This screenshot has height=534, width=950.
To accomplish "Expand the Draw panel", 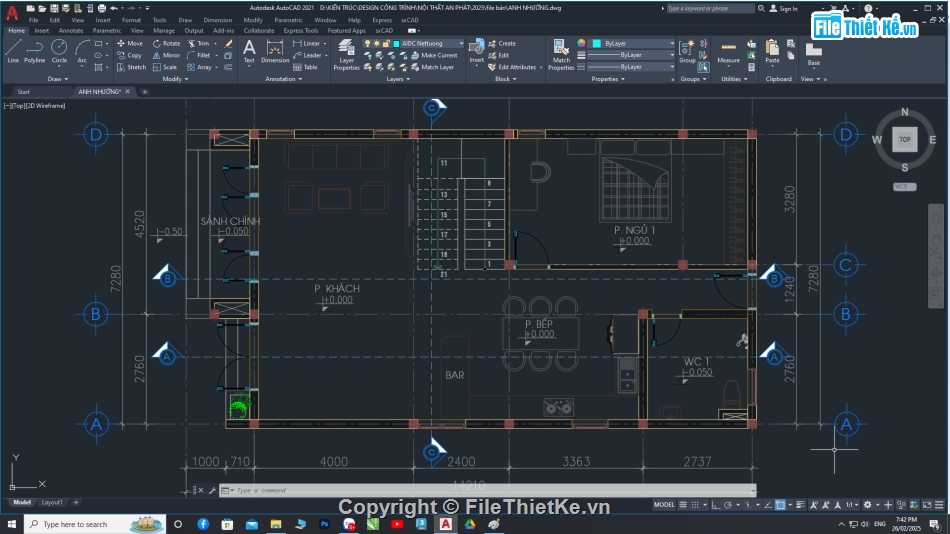I will pos(58,79).
